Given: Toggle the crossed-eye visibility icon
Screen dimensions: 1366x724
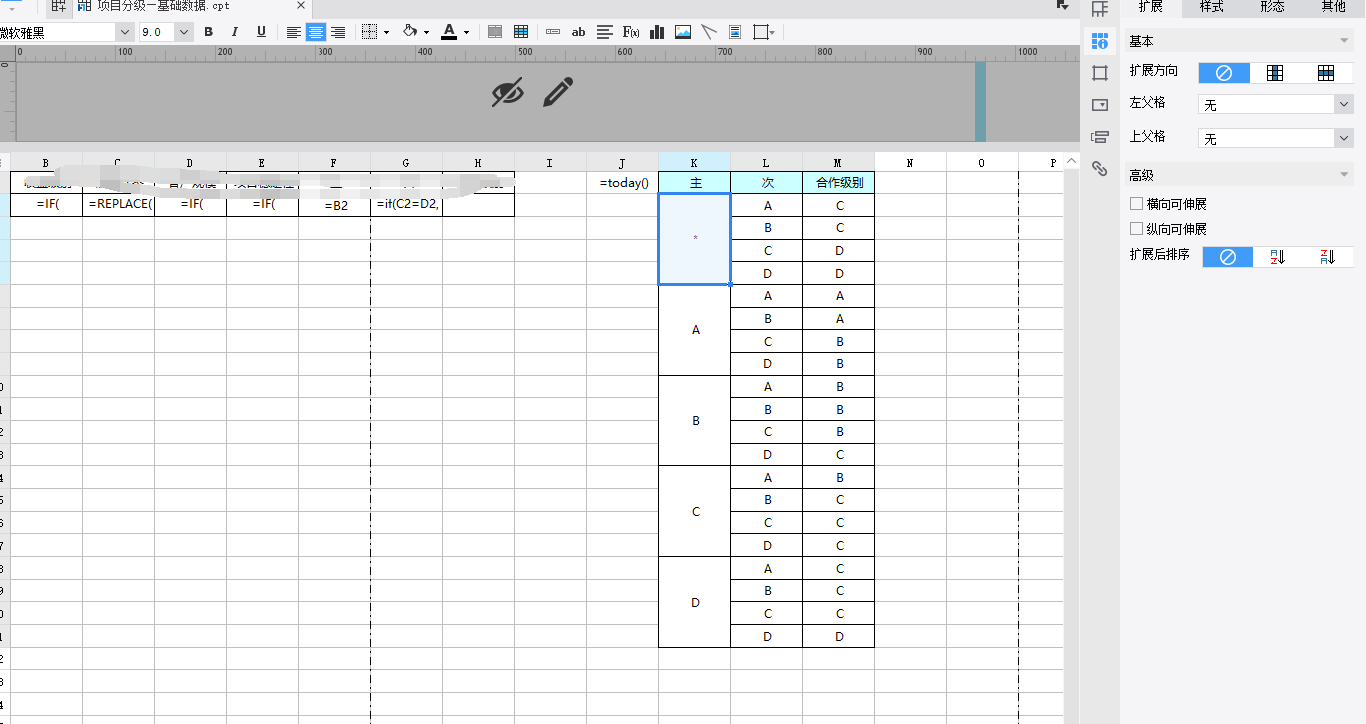Looking at the screenshot, I should point(508,92).
